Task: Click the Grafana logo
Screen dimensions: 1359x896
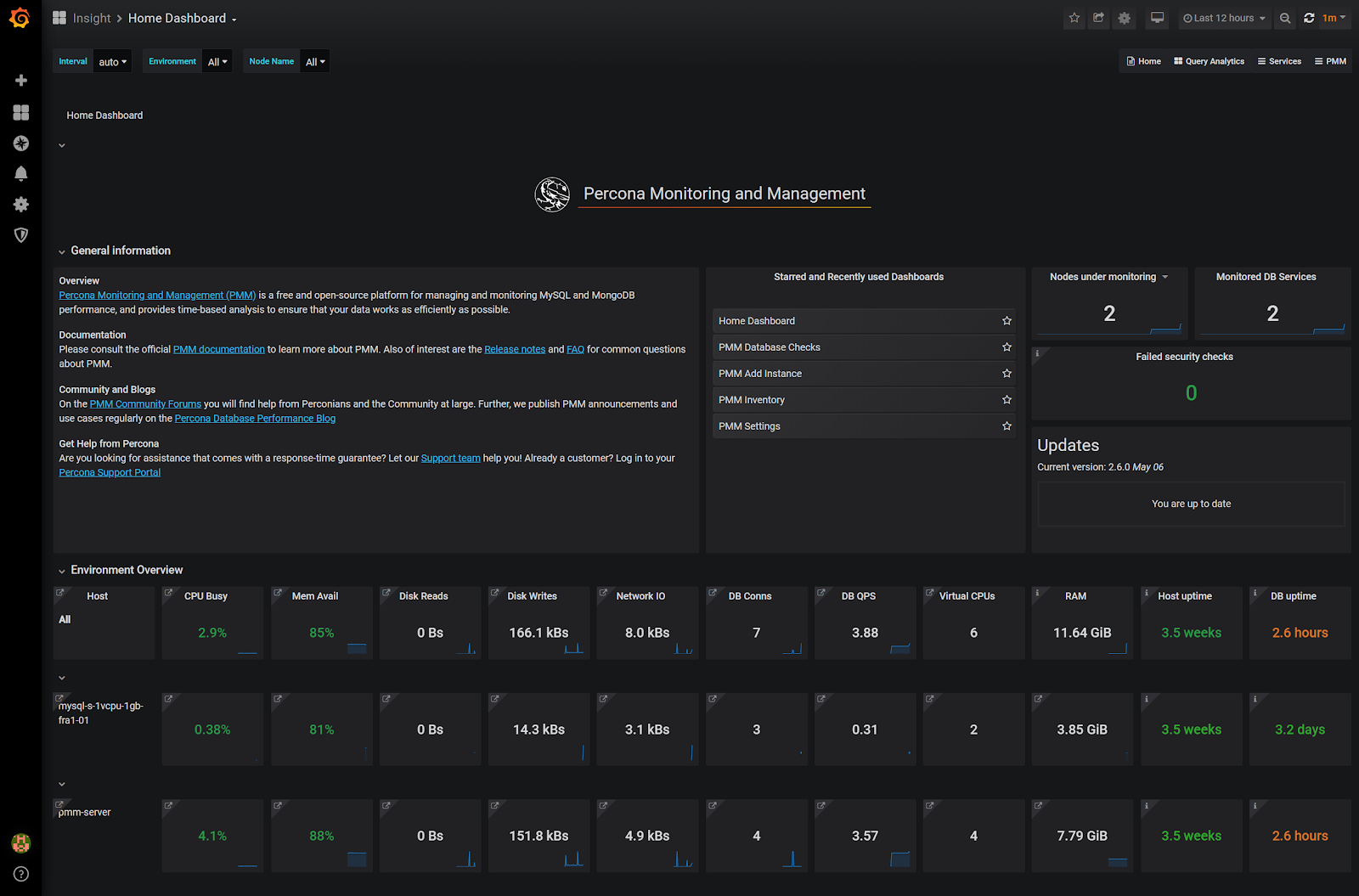Action: click(x=19, y=17)
